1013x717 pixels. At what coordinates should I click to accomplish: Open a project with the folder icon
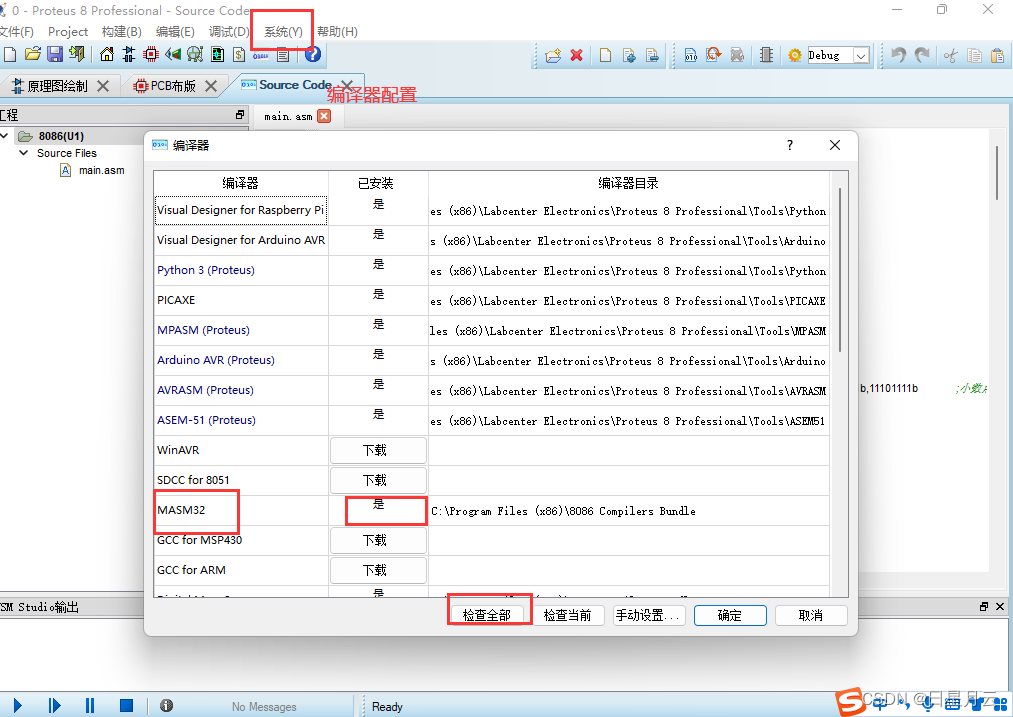pyautogui.click(x=32, y=55)
